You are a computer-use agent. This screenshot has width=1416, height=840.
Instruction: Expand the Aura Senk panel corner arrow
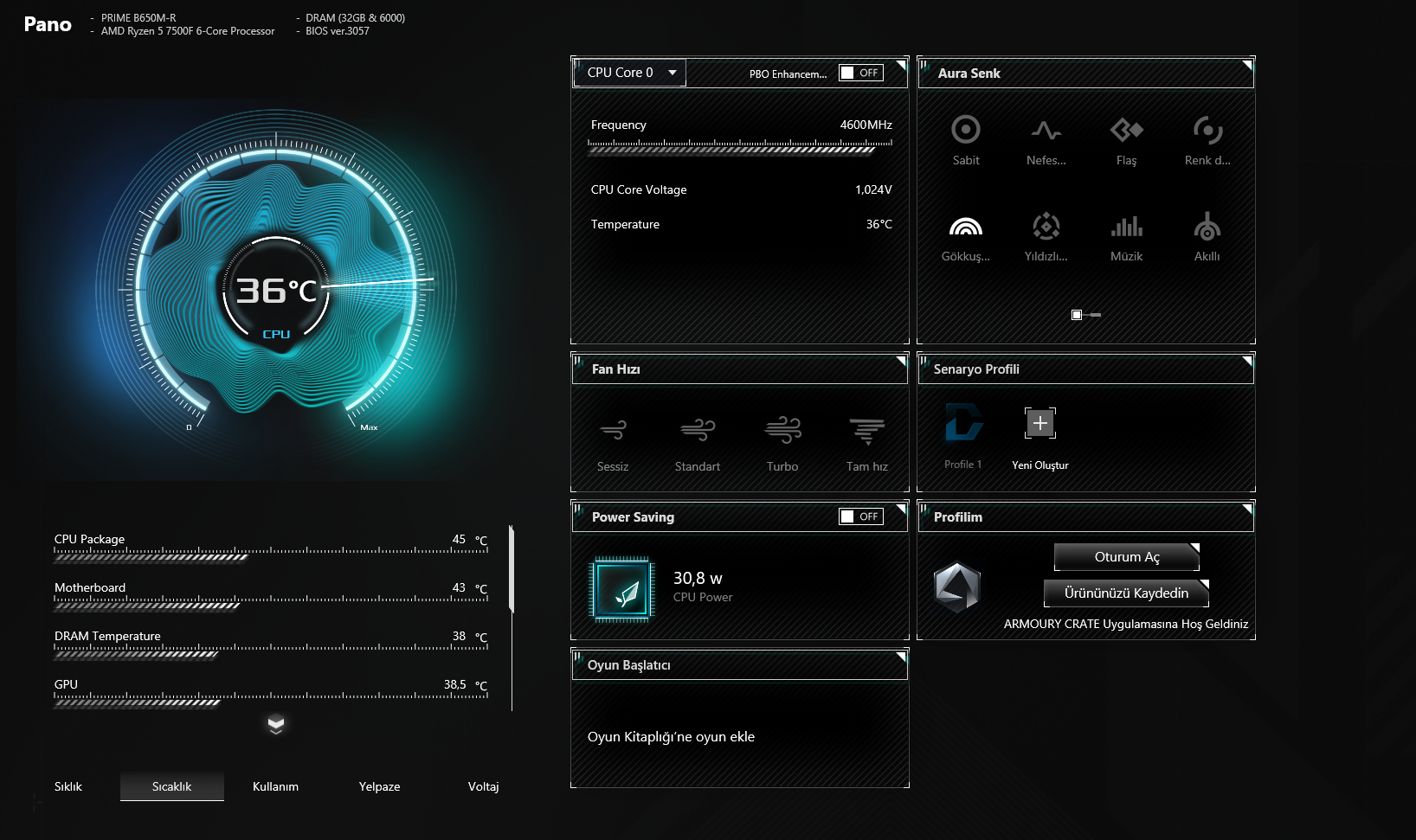click(1246, 65)
